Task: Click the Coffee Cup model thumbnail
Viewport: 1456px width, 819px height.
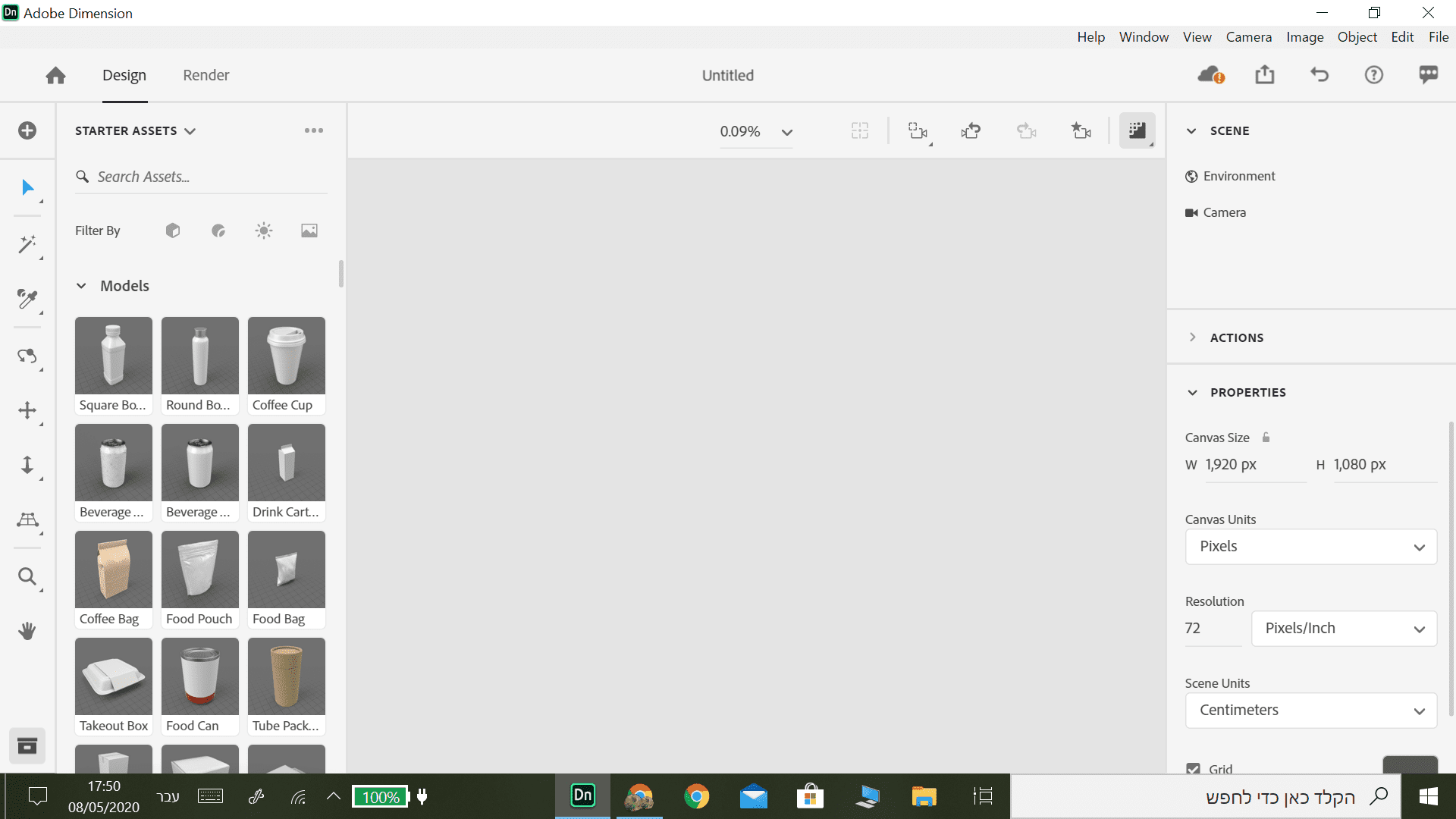Action: coord(286,356)
